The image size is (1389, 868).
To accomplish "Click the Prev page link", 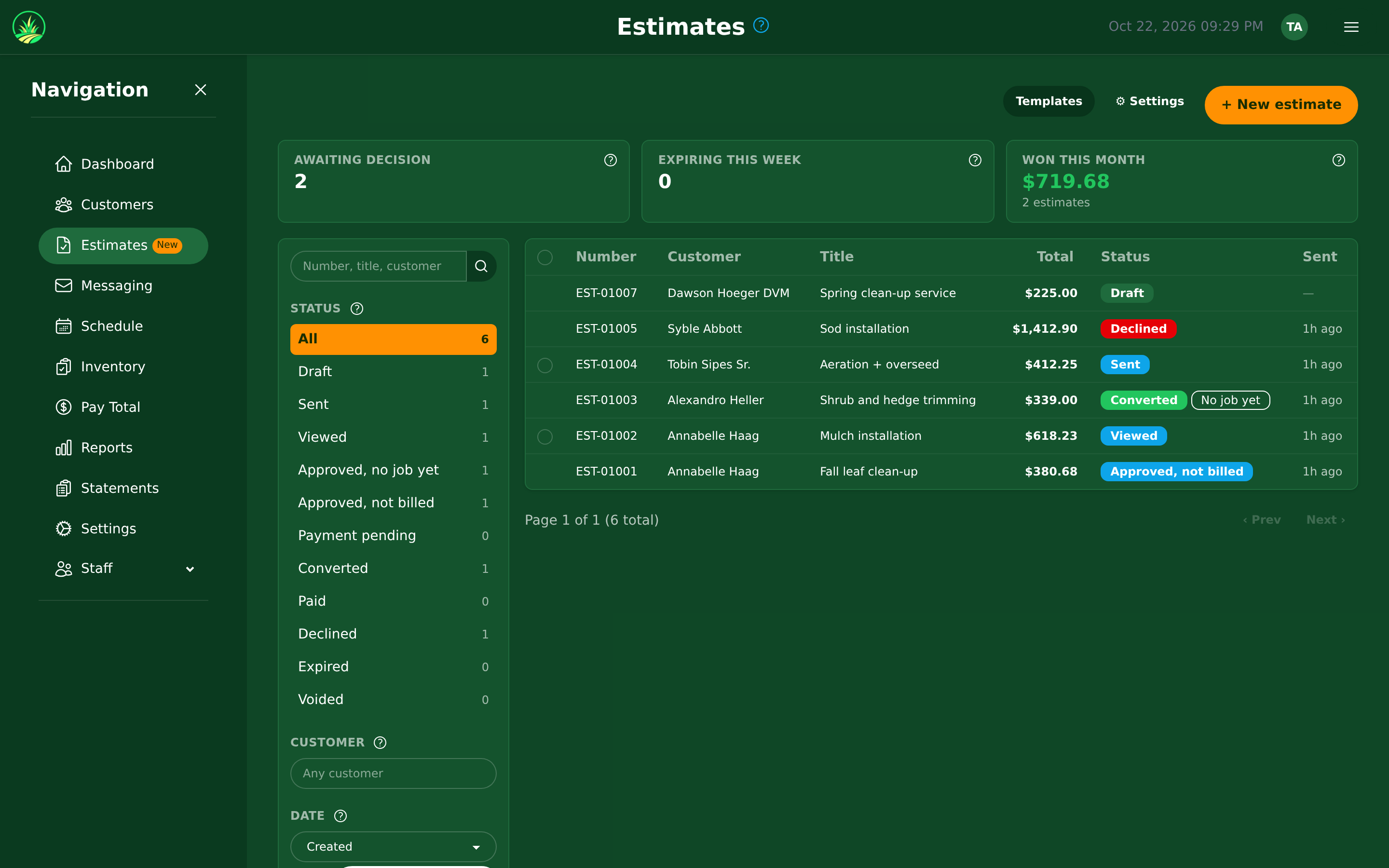I will (x=1262, y=520).
